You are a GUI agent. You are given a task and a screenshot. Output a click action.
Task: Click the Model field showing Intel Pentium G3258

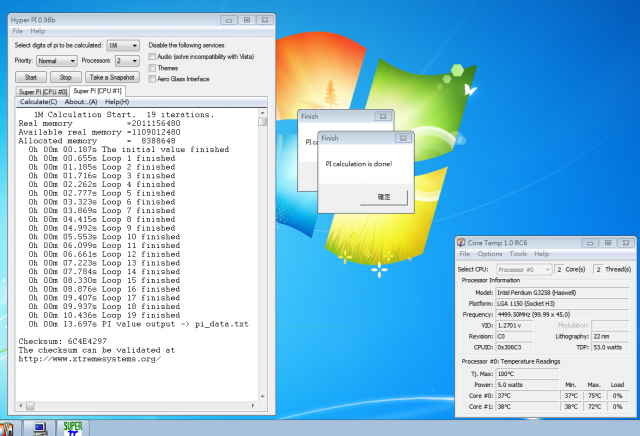coord(562,293)
